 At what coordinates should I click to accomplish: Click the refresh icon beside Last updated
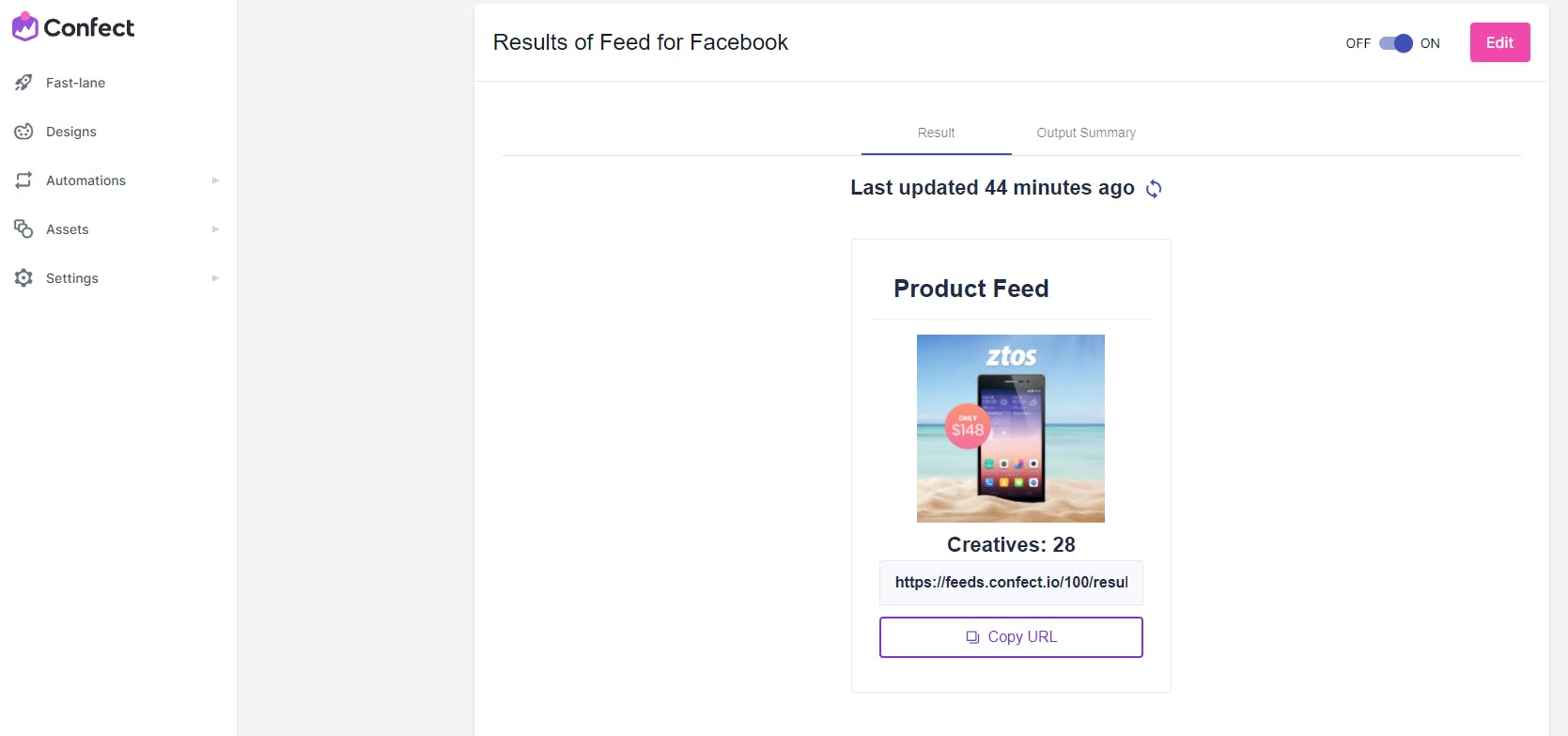[x=1154, y=189]
